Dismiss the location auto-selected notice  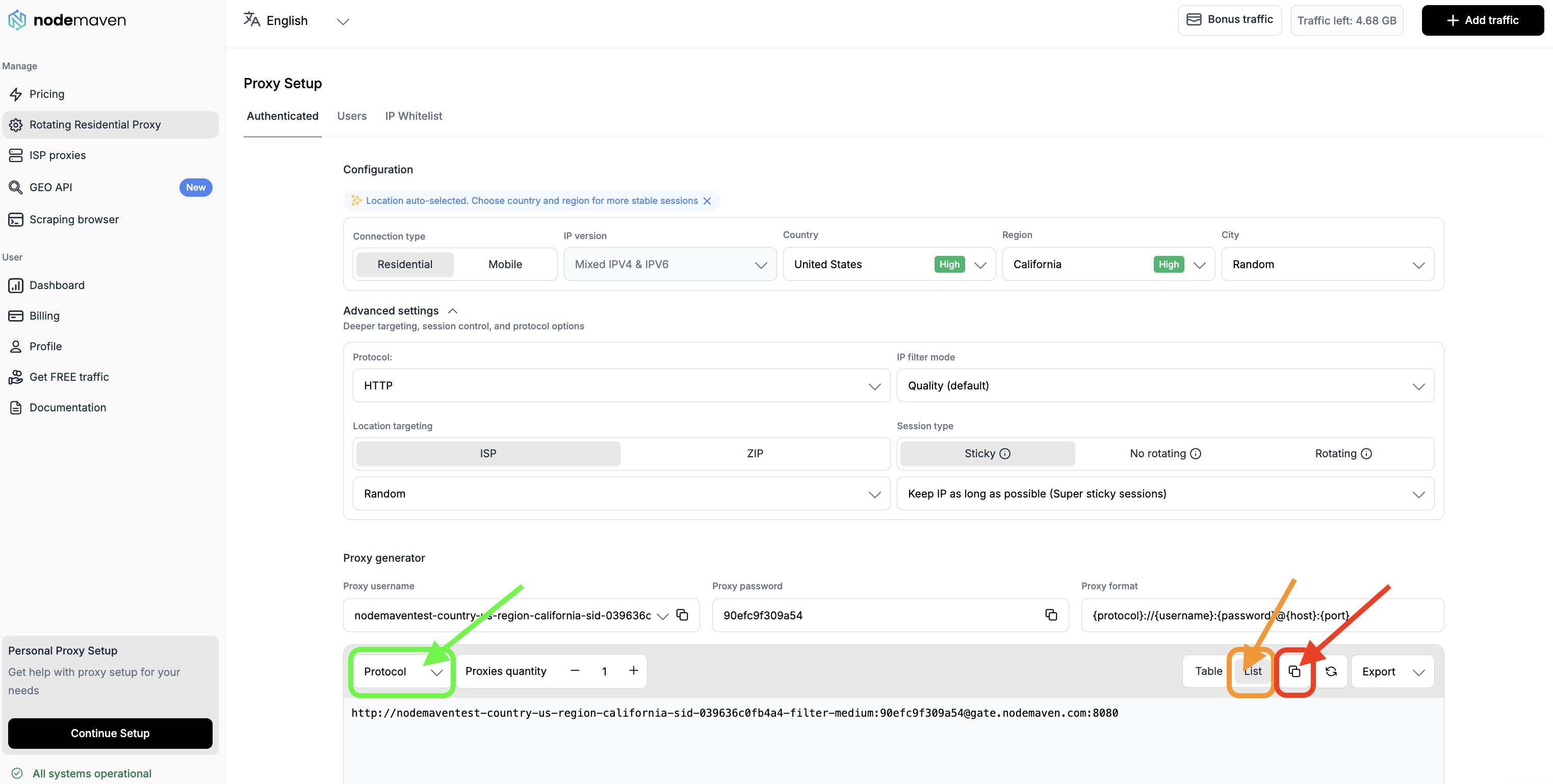[707, 201]
